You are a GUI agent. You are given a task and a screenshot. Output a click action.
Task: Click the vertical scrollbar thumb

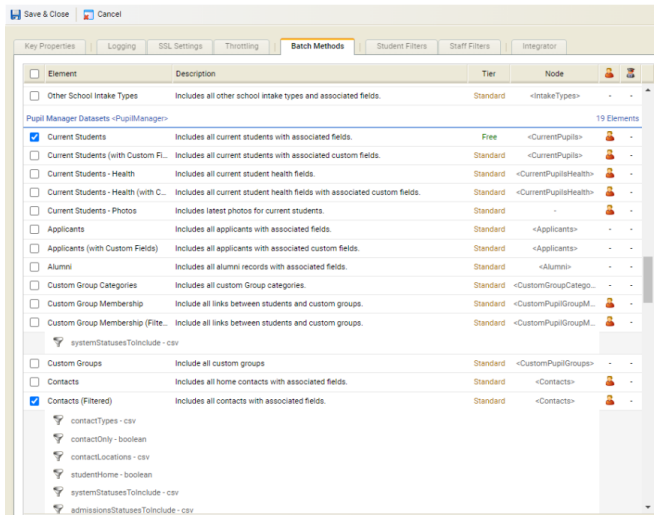(648, 279)
